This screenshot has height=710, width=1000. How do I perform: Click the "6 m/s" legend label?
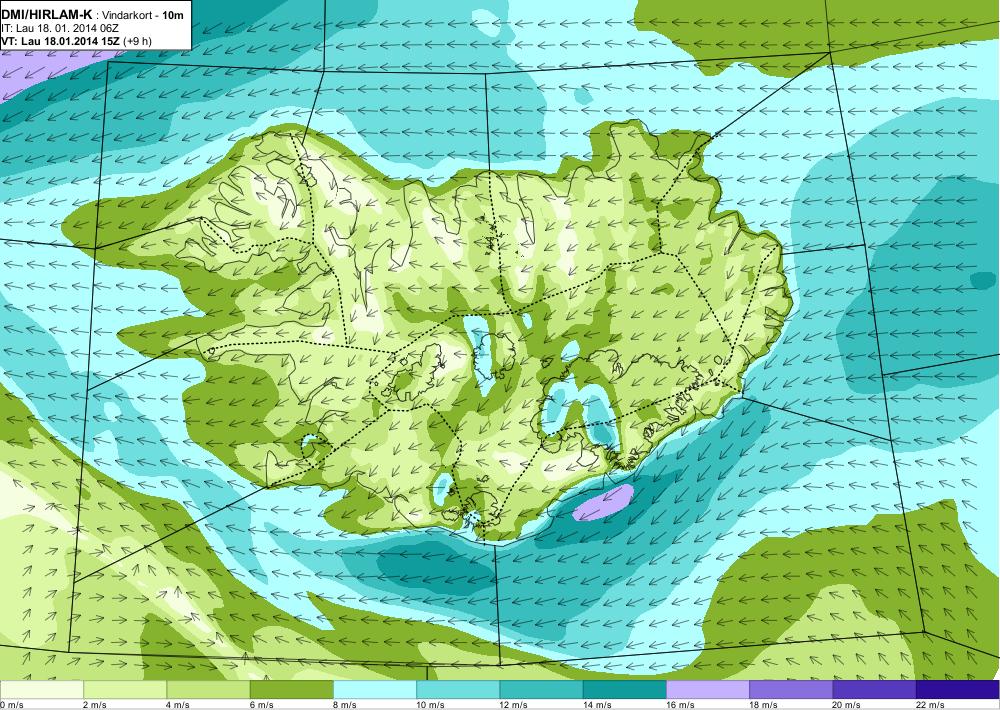(261, 705)
